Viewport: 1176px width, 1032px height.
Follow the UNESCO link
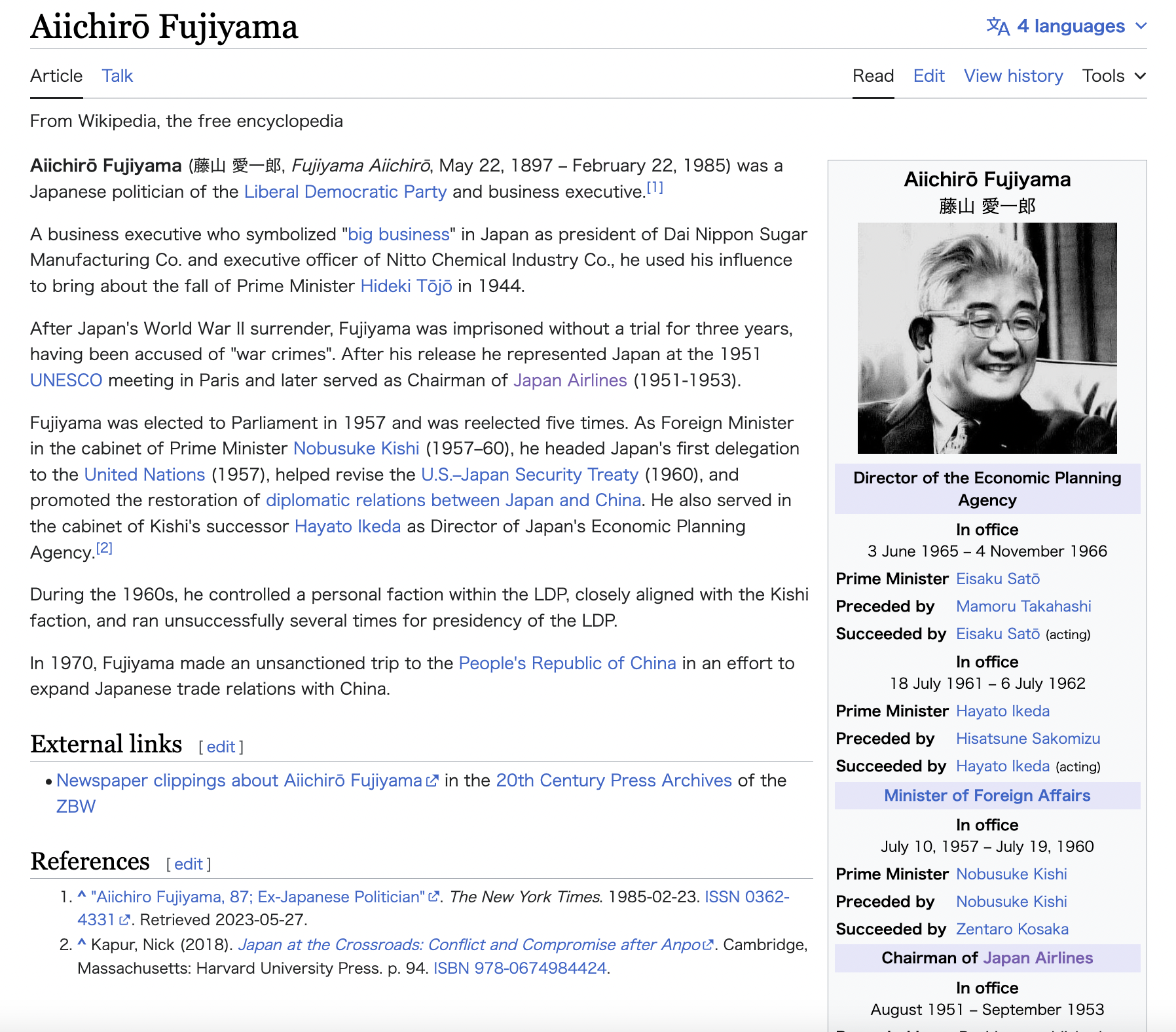[66, 380]
